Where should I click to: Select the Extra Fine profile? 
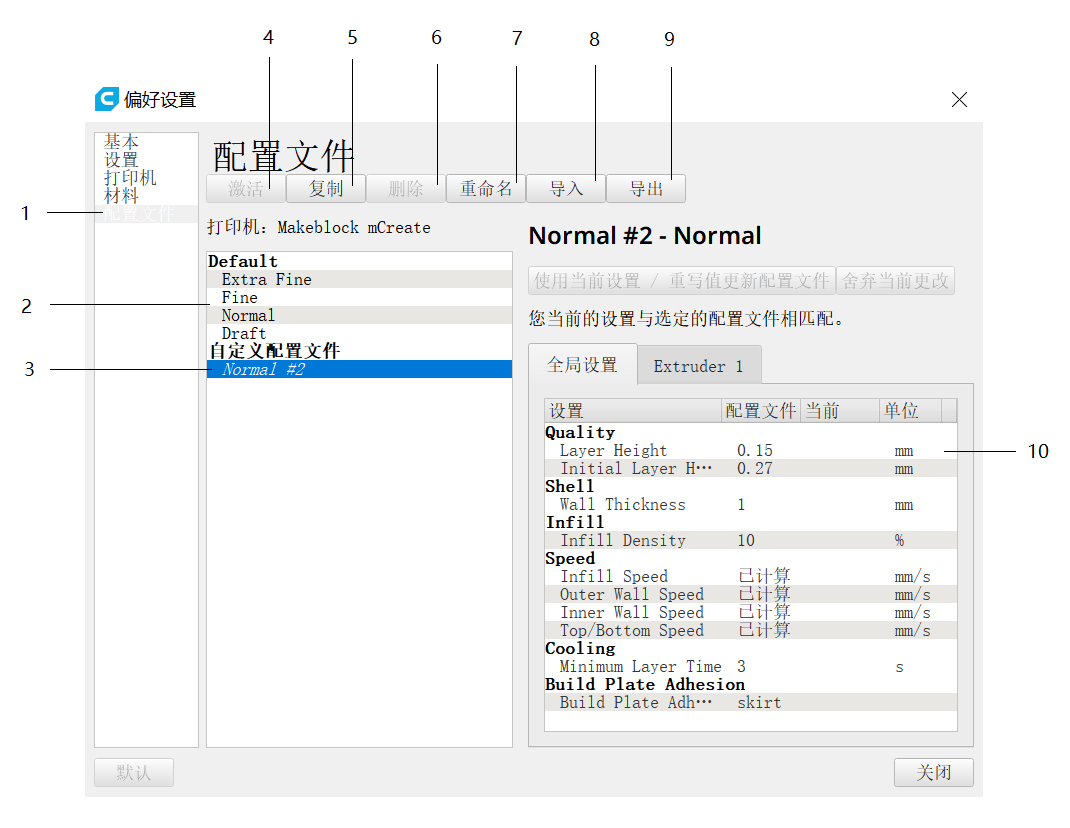point(359,279)
